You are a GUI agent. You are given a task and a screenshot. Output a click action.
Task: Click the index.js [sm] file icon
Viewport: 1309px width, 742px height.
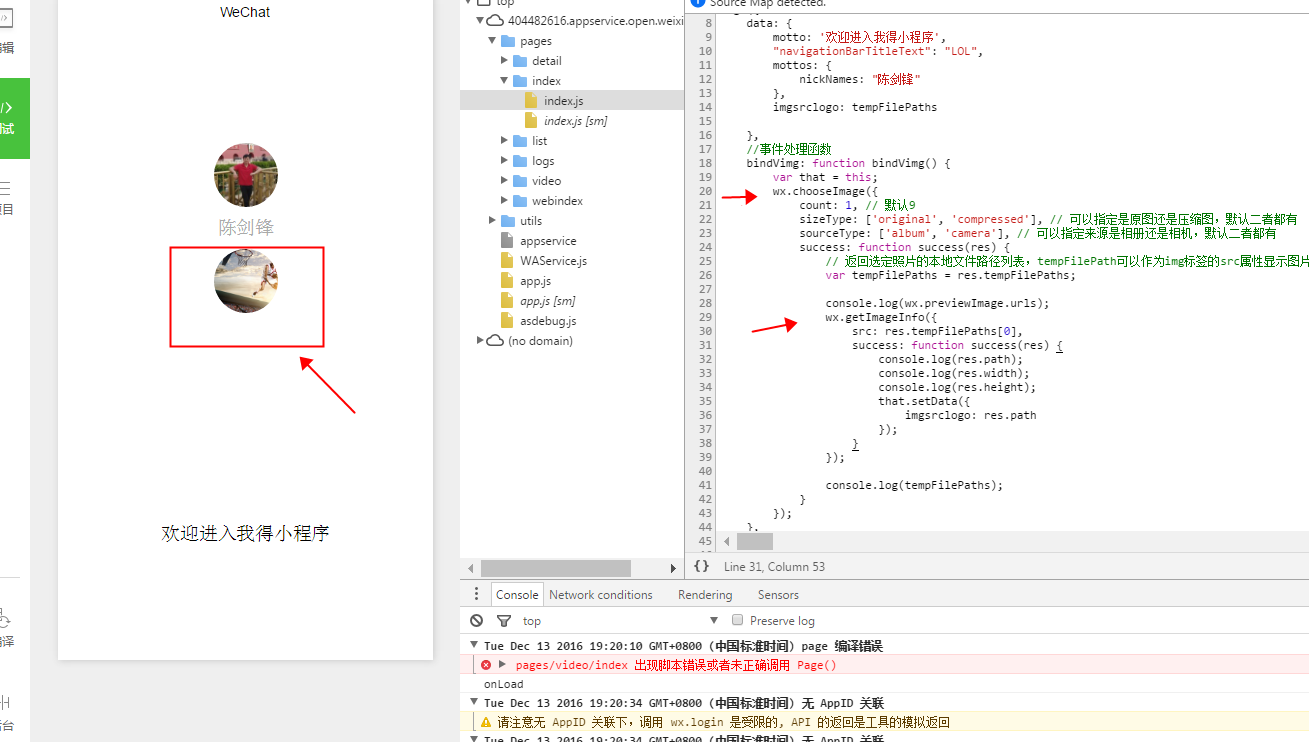point(531,121)
